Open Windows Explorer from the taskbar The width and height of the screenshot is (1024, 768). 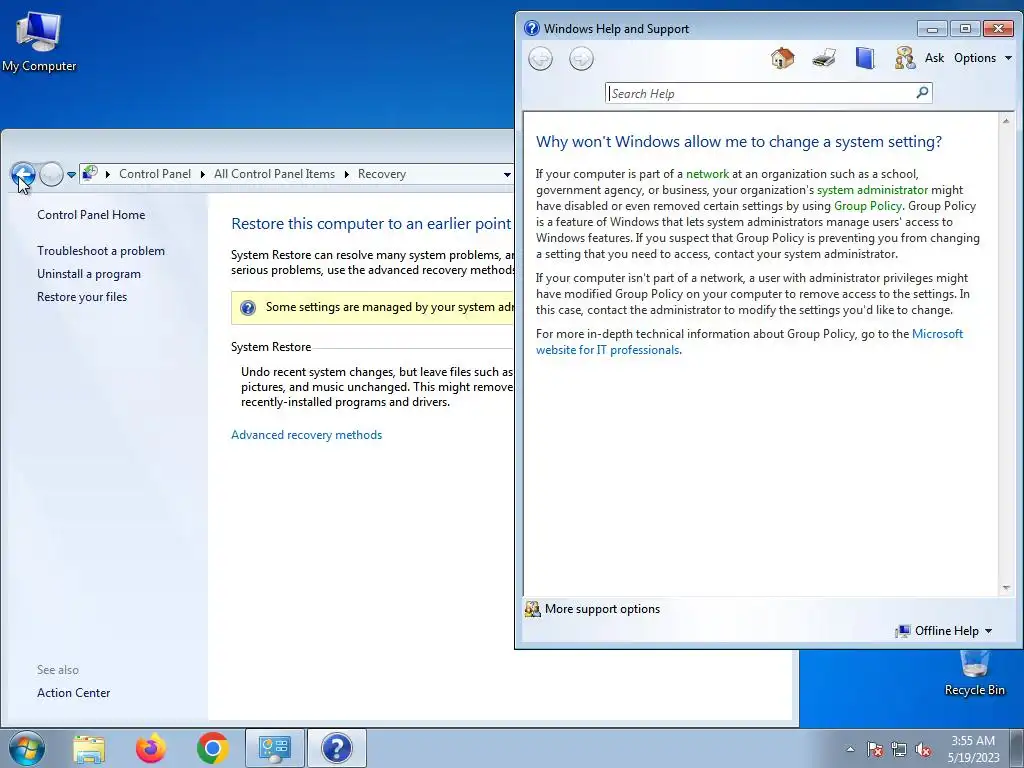(89, 748)
